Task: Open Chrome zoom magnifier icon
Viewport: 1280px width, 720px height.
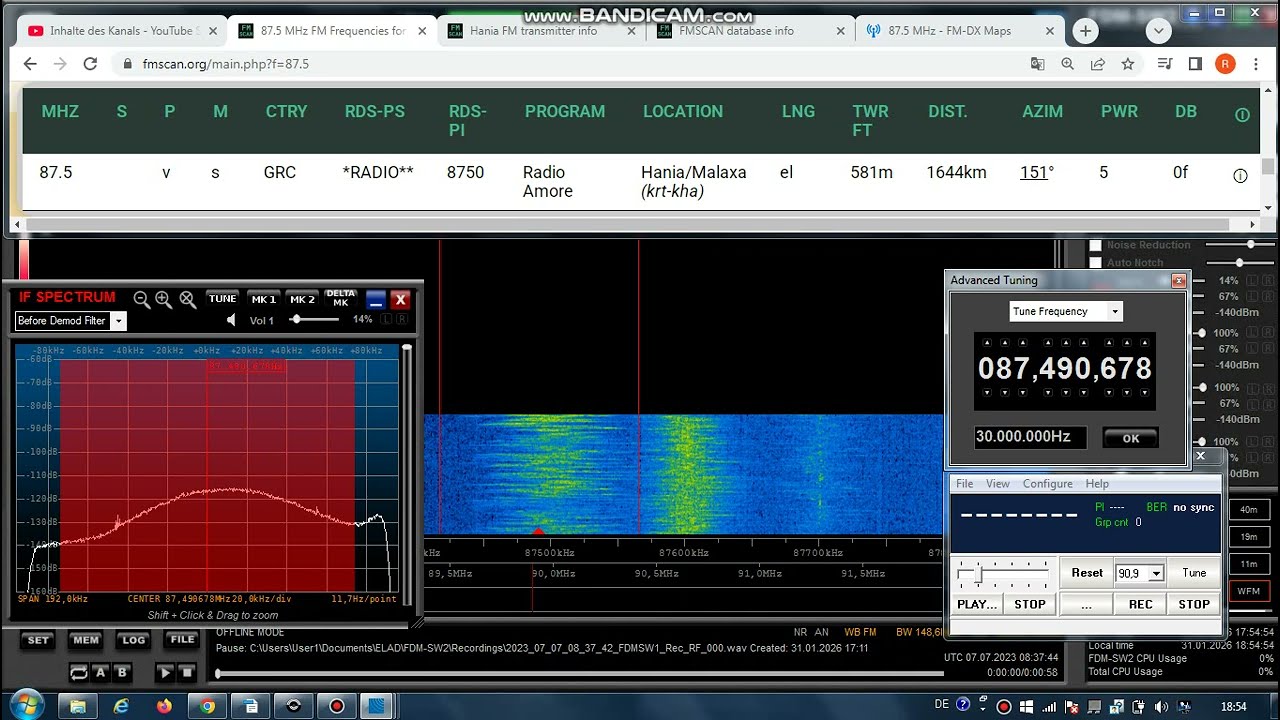Action: point(1068,63)
